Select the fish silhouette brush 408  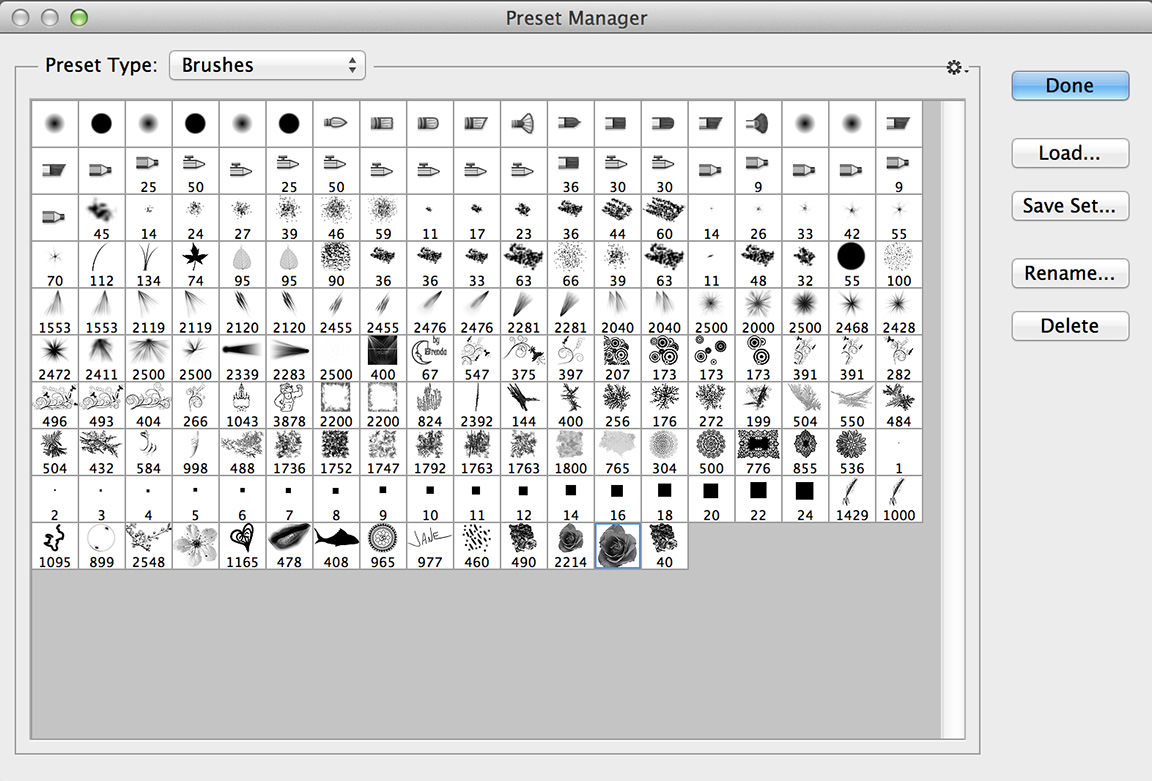(336, 546)
